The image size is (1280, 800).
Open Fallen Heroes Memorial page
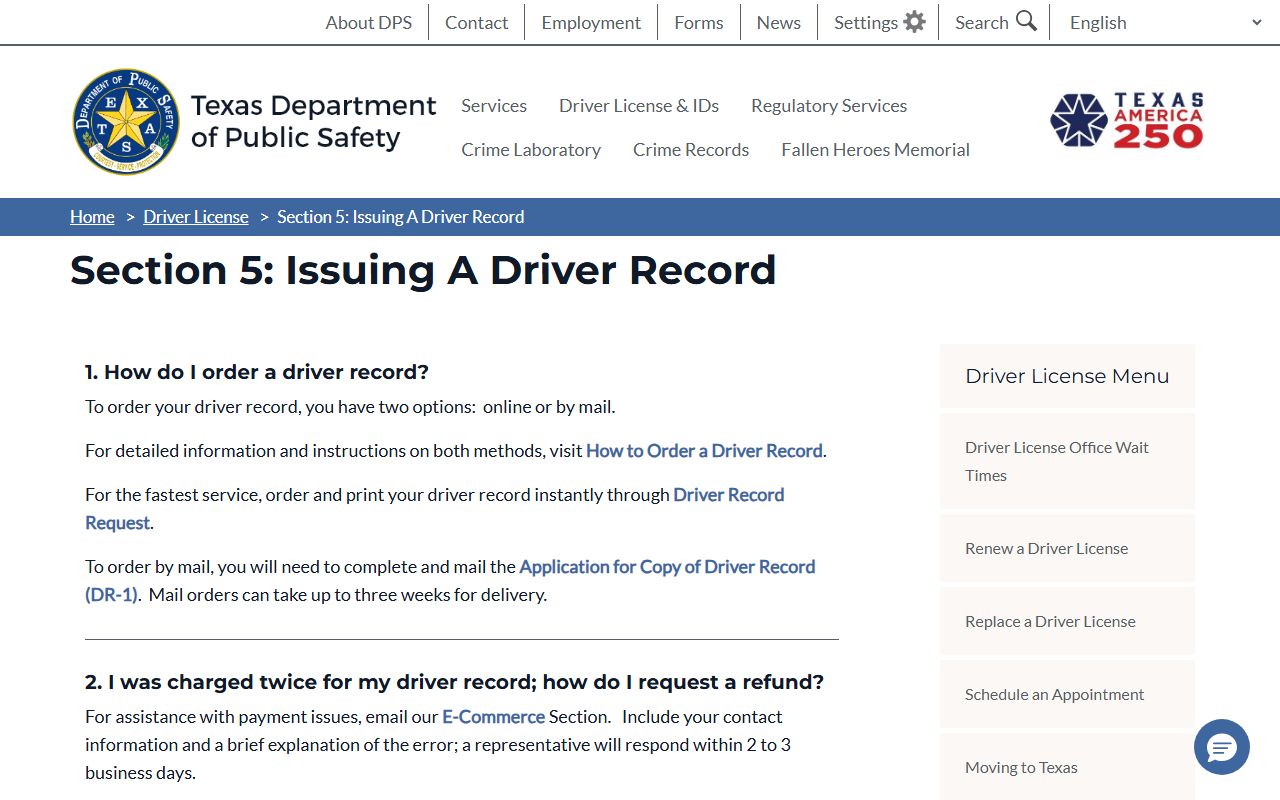tap(876, 149)
